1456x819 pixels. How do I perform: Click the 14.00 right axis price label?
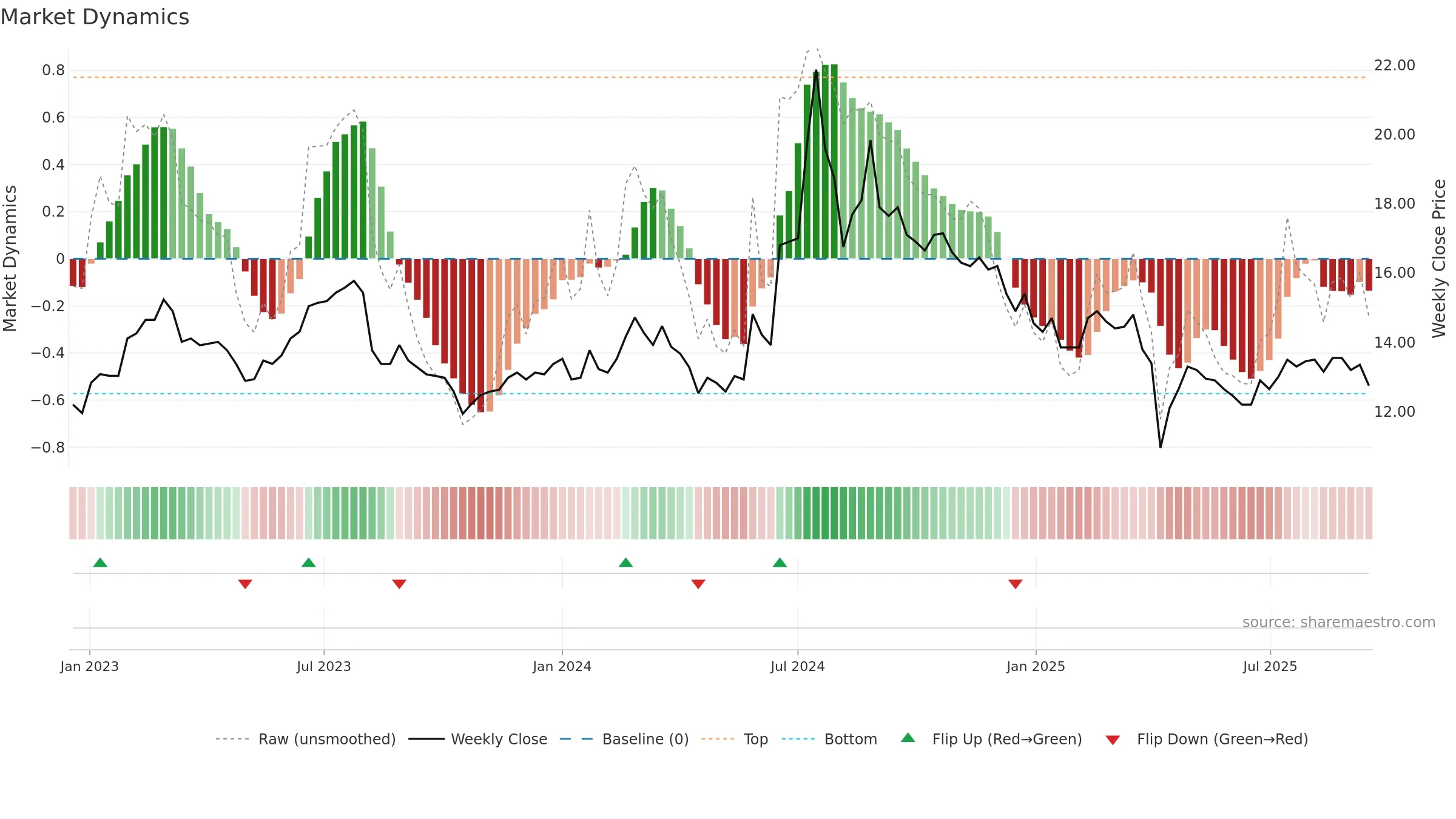click(x=1395, y=342)
